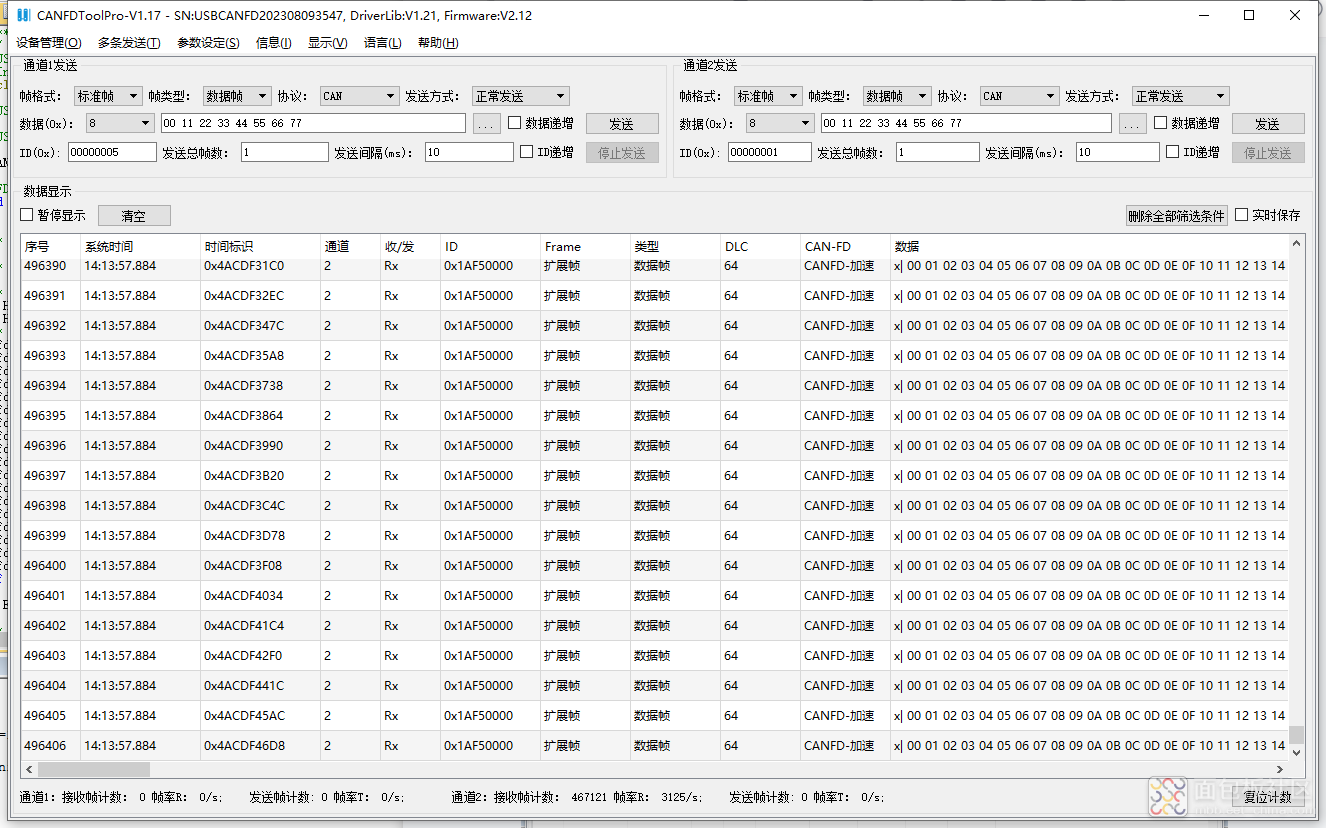
Task: Click channel 1 发送总帧数 input field
Action: 284,152
